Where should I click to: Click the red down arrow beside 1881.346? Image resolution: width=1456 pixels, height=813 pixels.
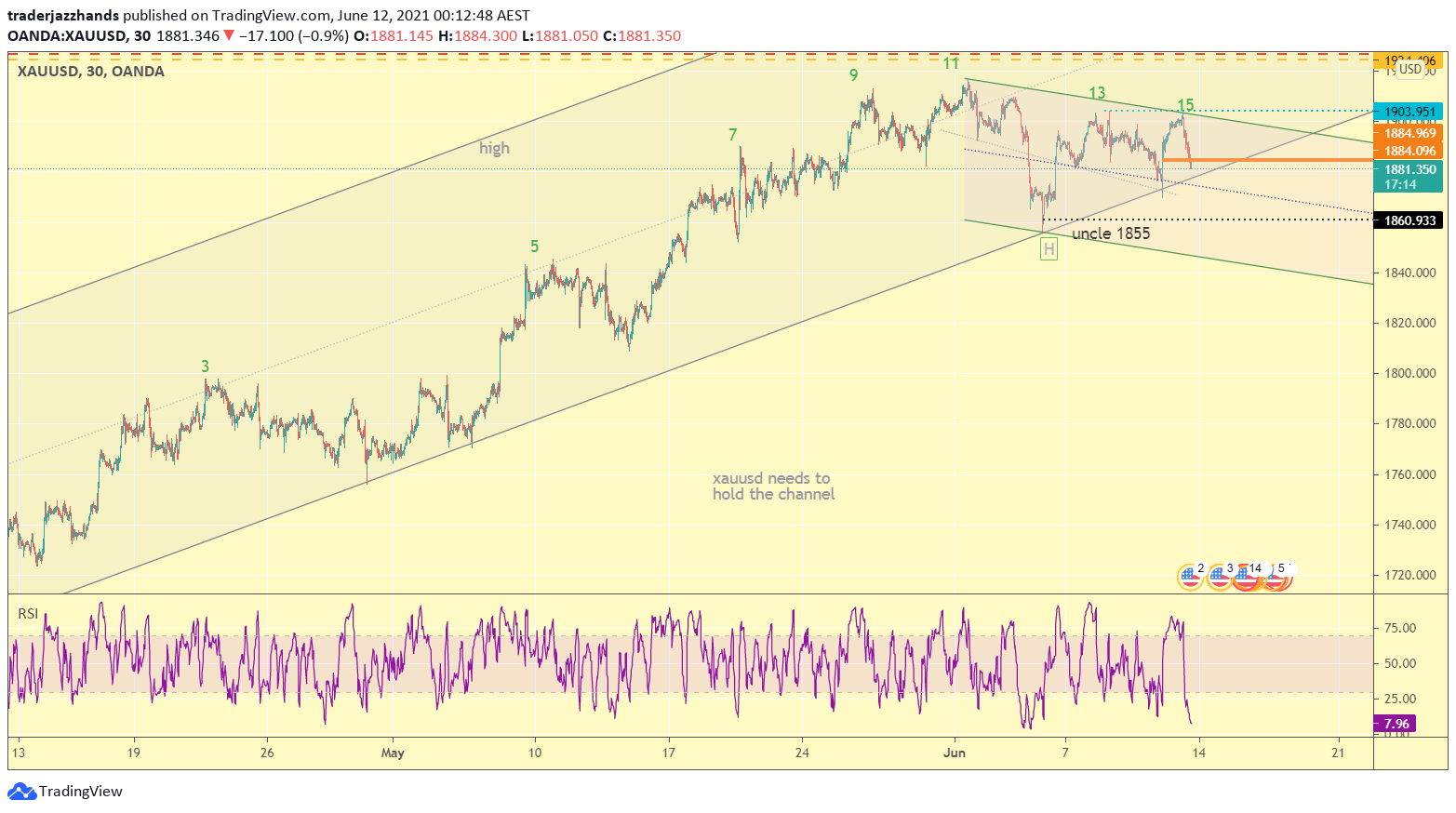(x=229, y=36)
